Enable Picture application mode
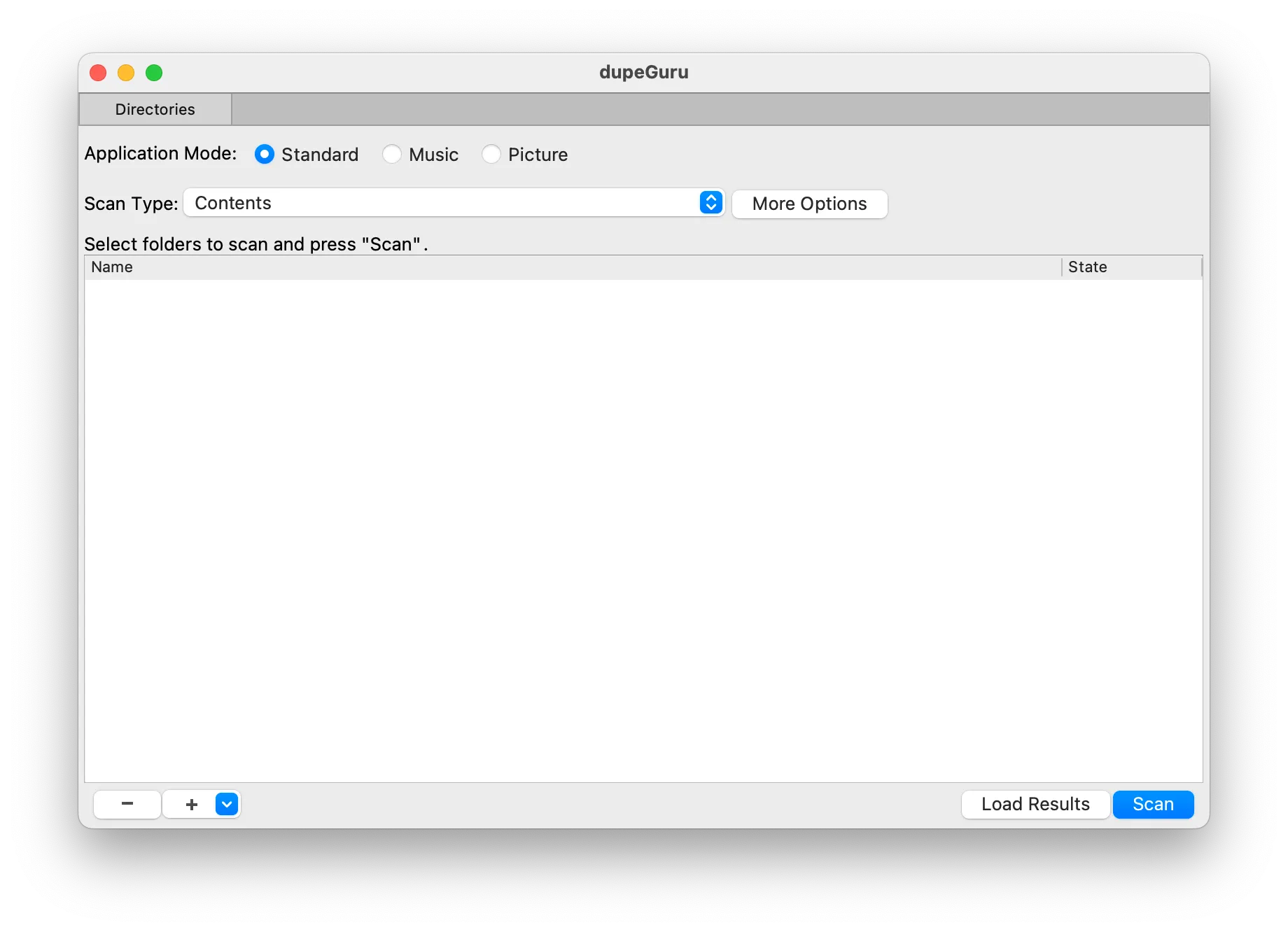This screenshot has height=932, width=1288. 491,154
